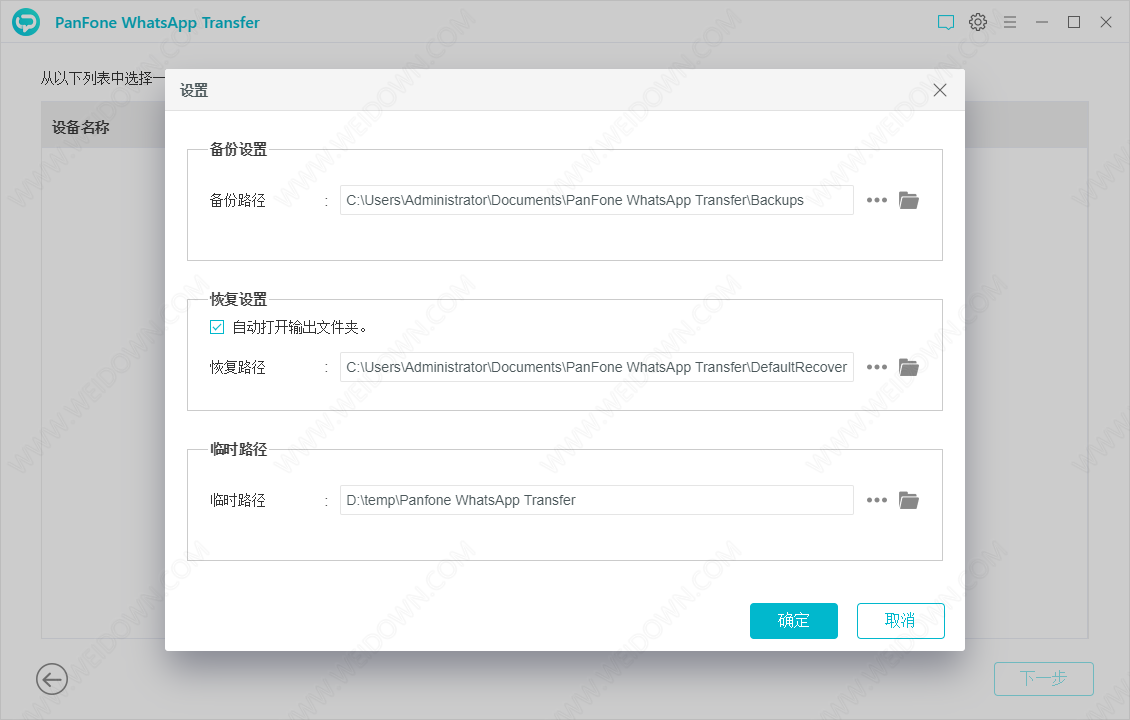Click the 备份路径 field label
This screenshot has height=720, width=1130.
pos(238,200)
